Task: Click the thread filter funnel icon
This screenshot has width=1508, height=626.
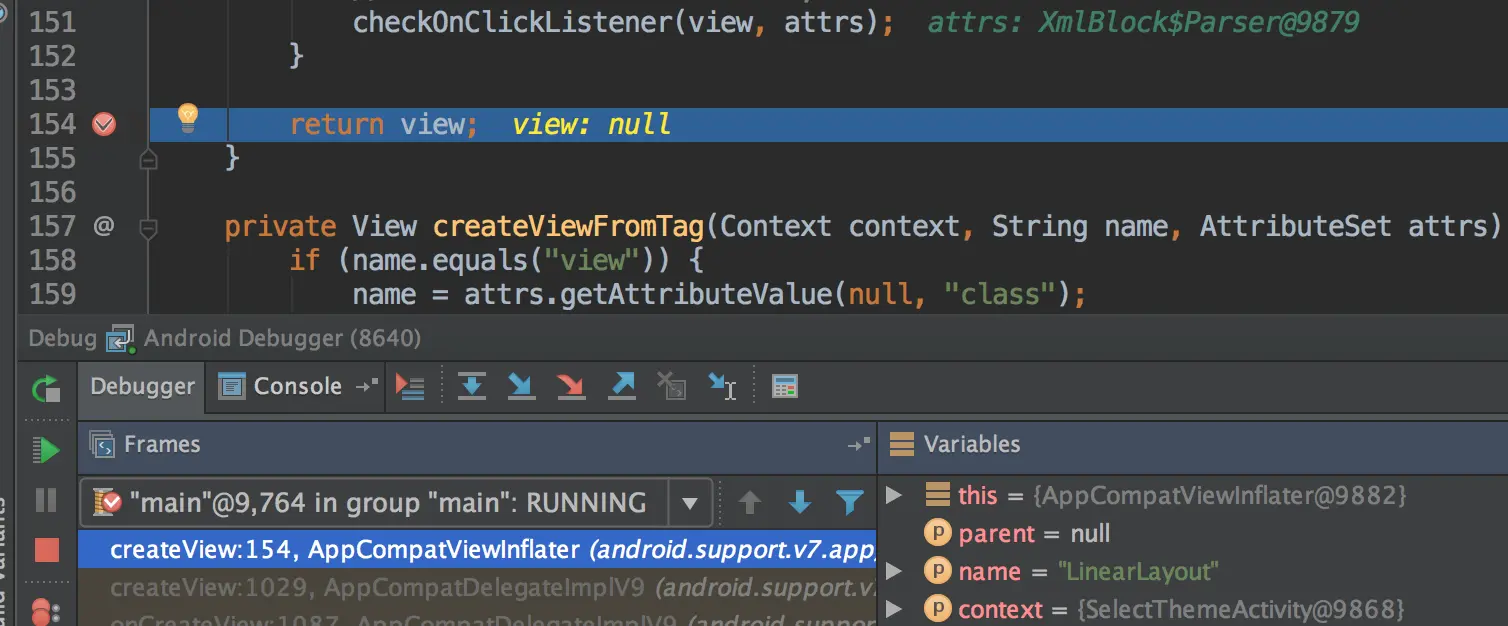Action: (x=850, y=502)
